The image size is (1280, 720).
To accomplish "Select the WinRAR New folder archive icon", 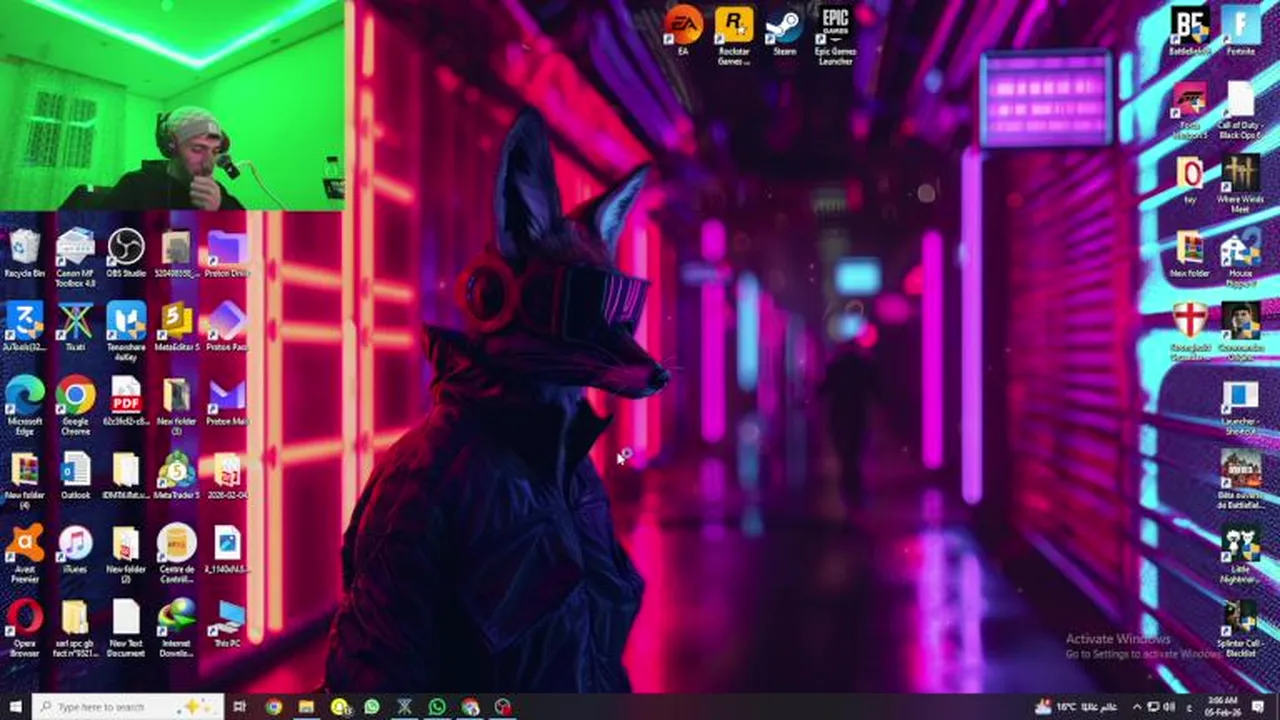I will point(1190,252).
